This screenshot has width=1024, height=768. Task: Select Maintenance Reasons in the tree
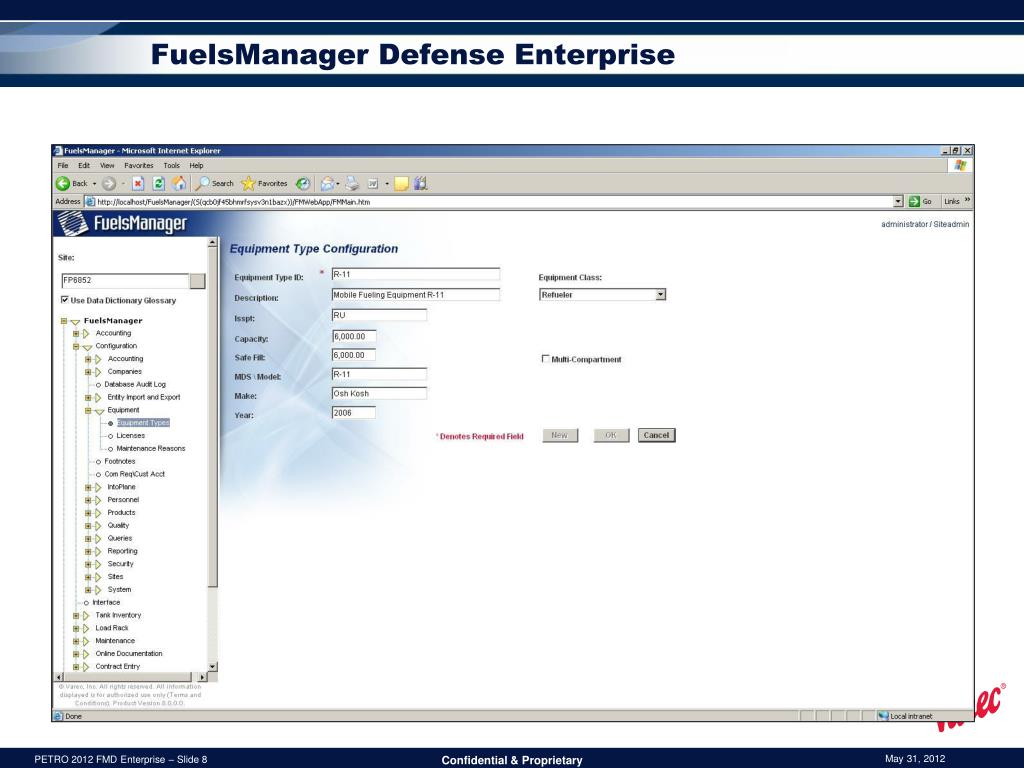[151, 449]
